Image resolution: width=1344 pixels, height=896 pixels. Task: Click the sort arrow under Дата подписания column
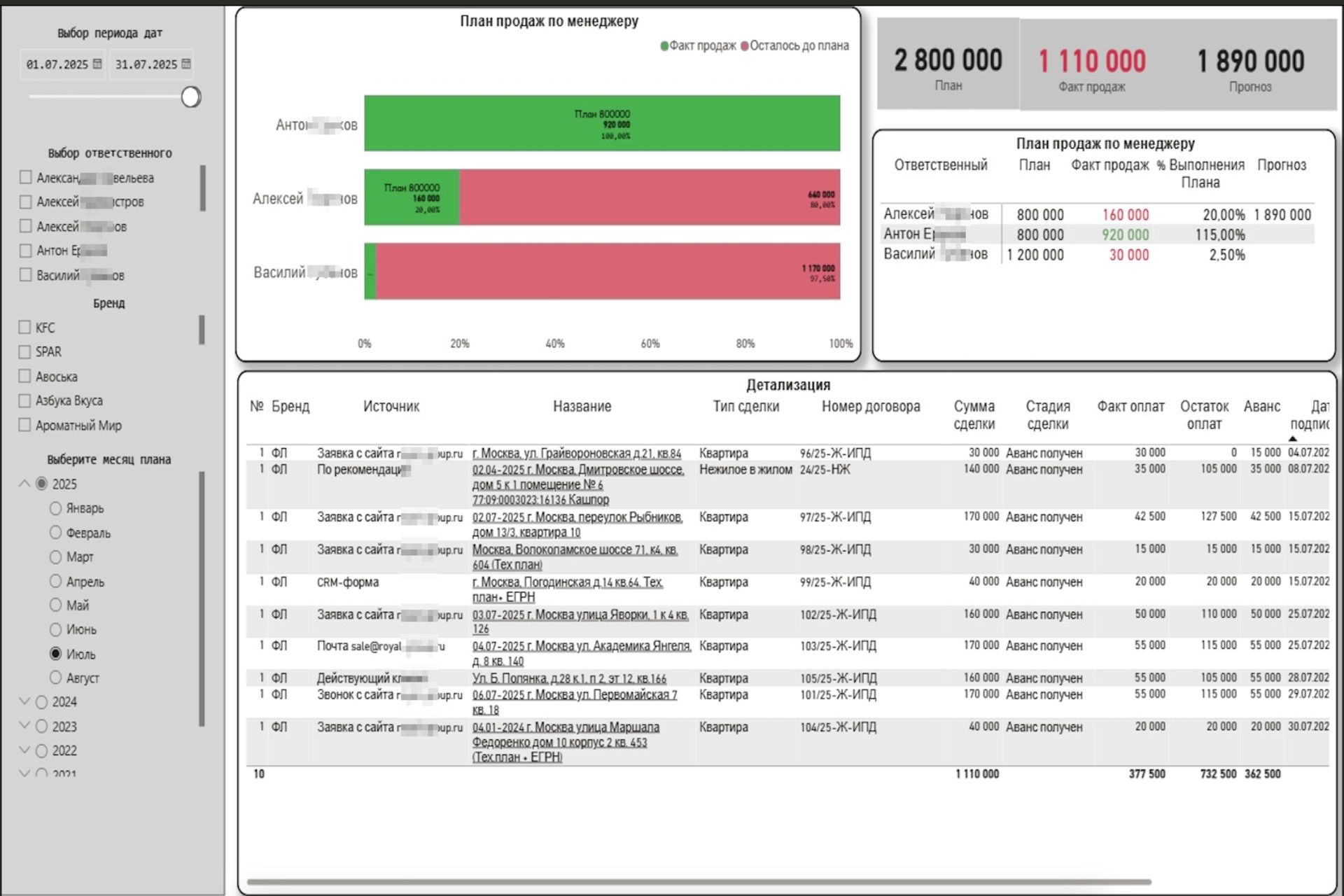(1292, 438)
